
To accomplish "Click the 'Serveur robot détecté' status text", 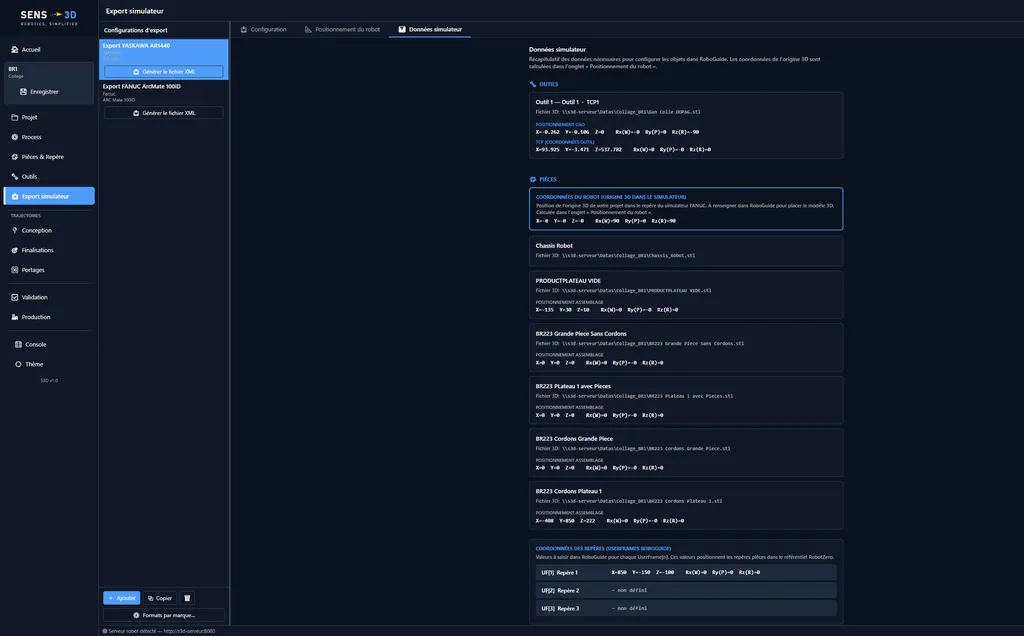I will 162,631.
